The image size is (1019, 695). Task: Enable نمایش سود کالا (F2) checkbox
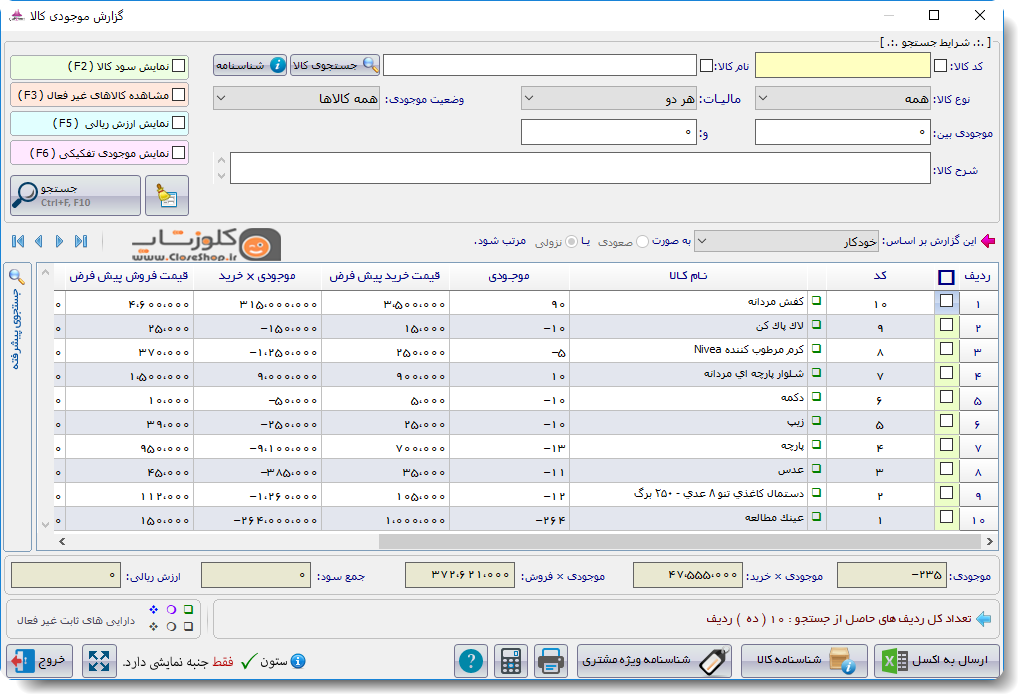coord(179,66)
